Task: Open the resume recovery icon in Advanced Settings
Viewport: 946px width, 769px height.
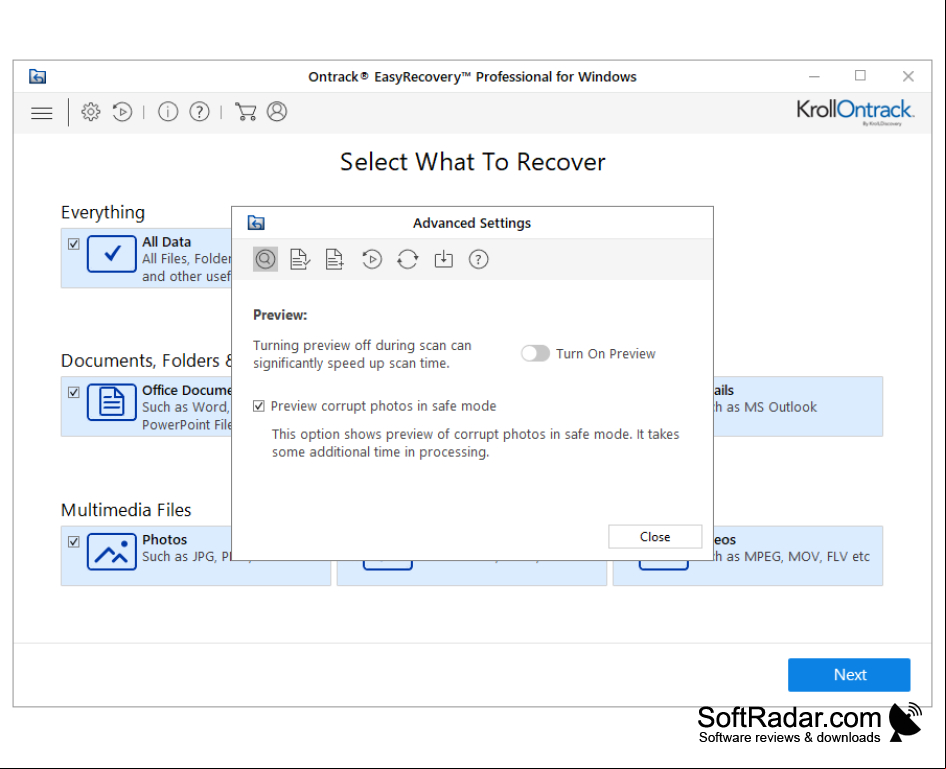Action: (x=372, y=259)
